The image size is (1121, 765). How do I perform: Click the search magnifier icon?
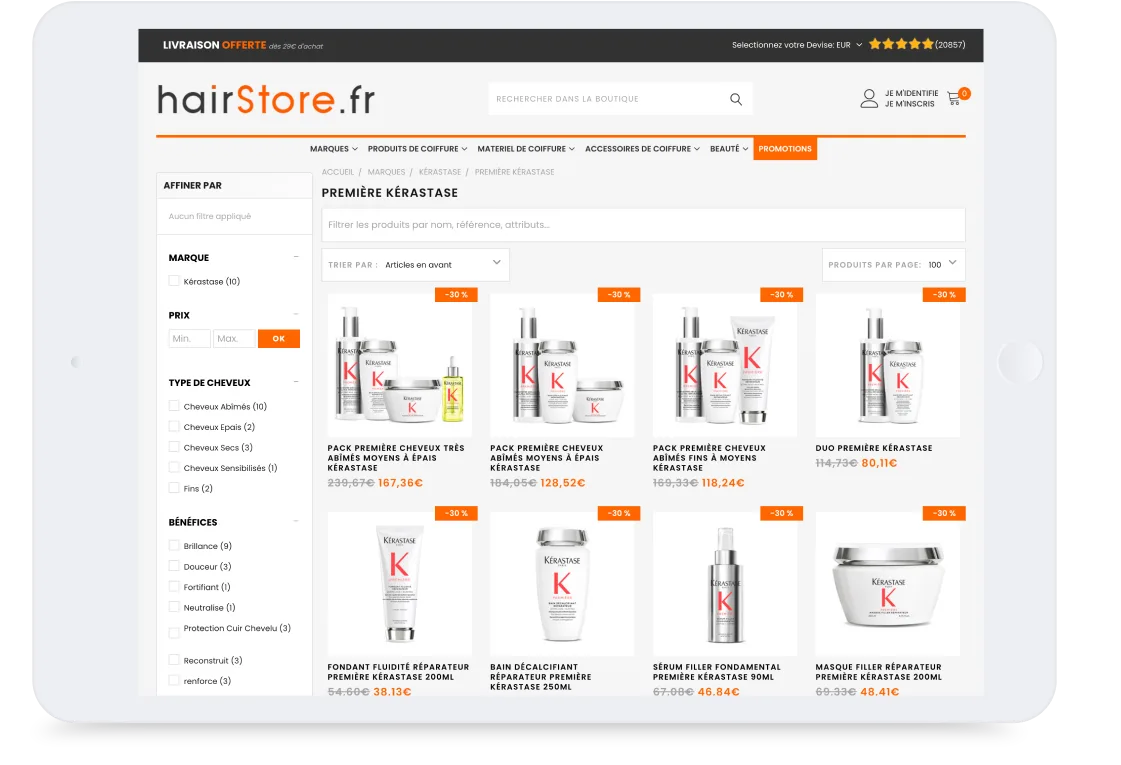735,98
